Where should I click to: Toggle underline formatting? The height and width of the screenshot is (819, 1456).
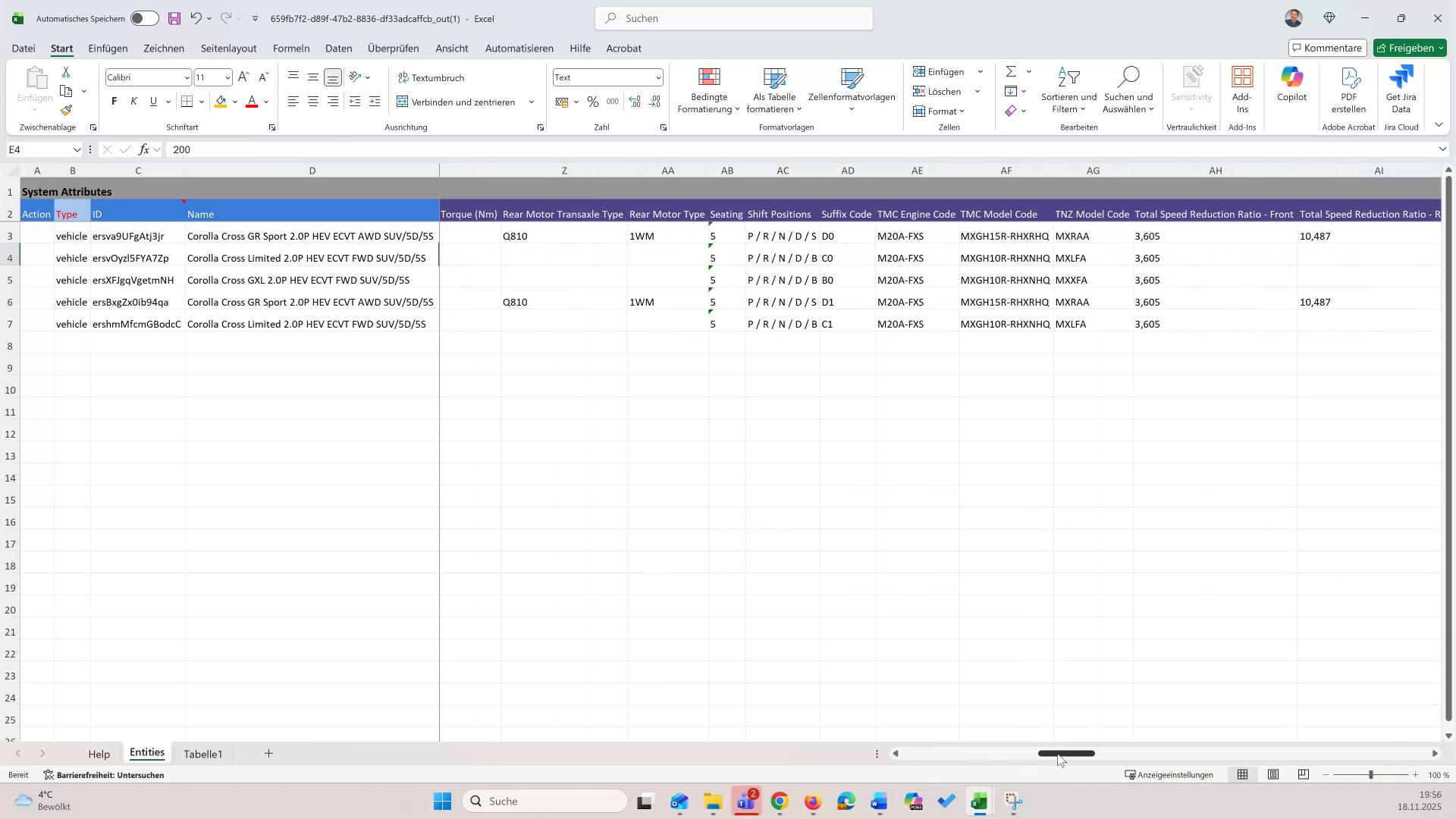pyautogui.click(x=152, y=101)
